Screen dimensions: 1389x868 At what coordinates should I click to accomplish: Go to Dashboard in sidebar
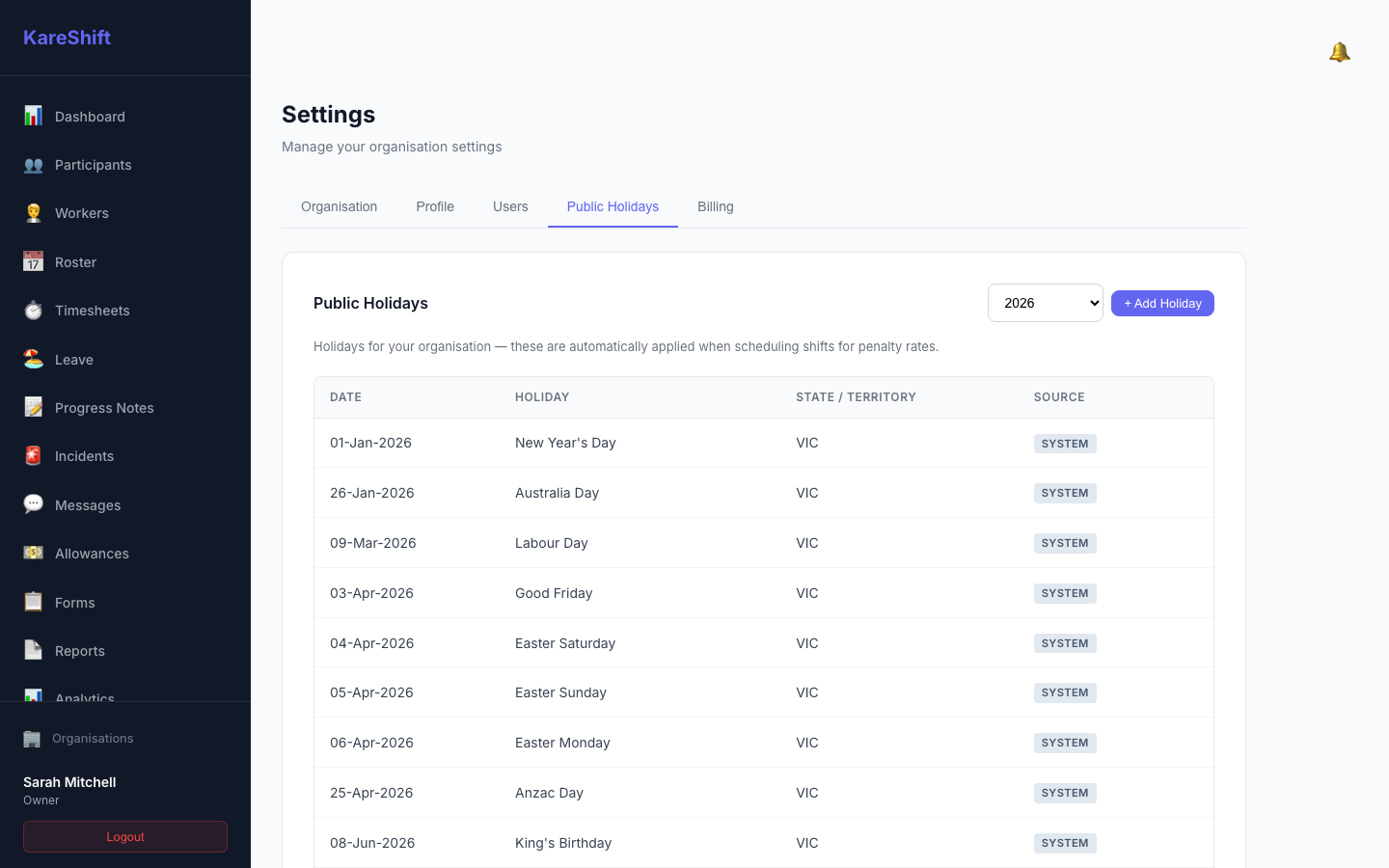click(125, 117)
